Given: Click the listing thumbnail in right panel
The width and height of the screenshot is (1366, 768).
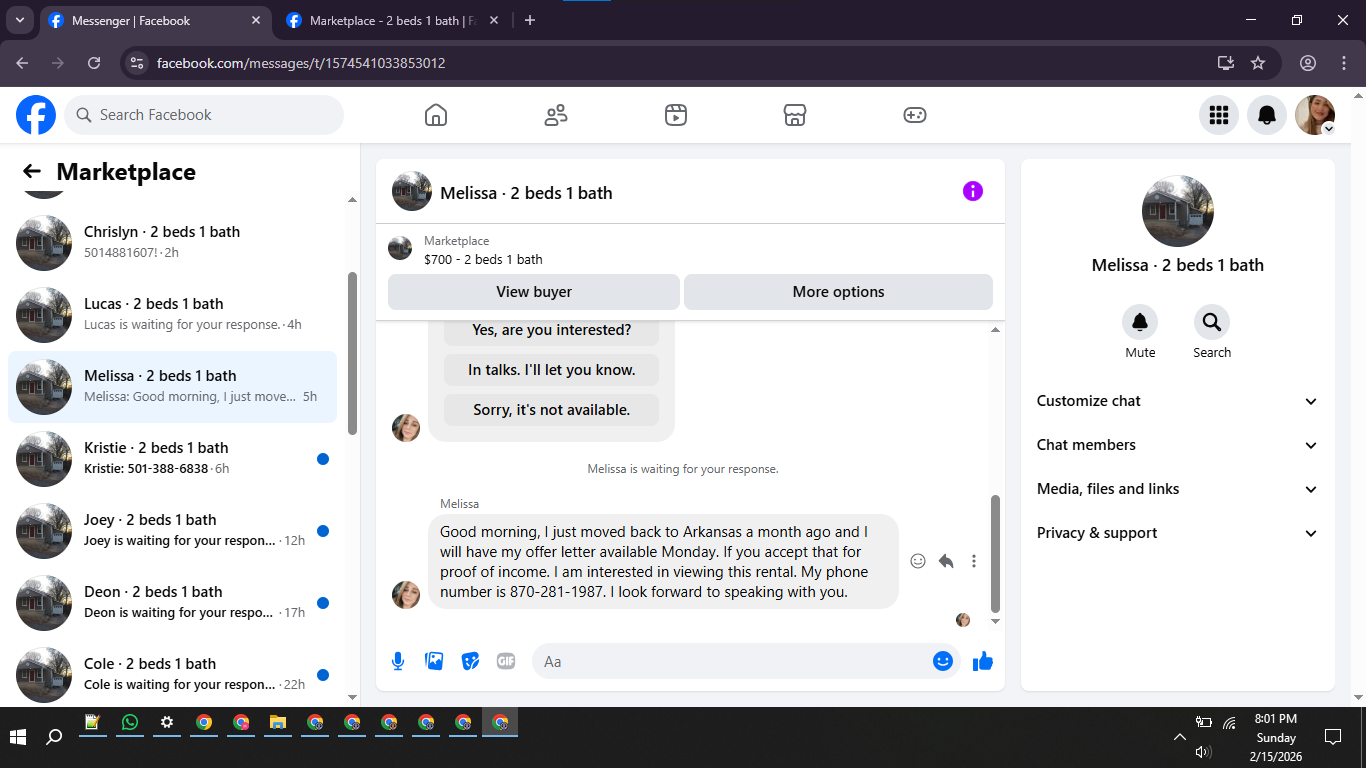Looking at the screenshot, I should click(1178, 211).
